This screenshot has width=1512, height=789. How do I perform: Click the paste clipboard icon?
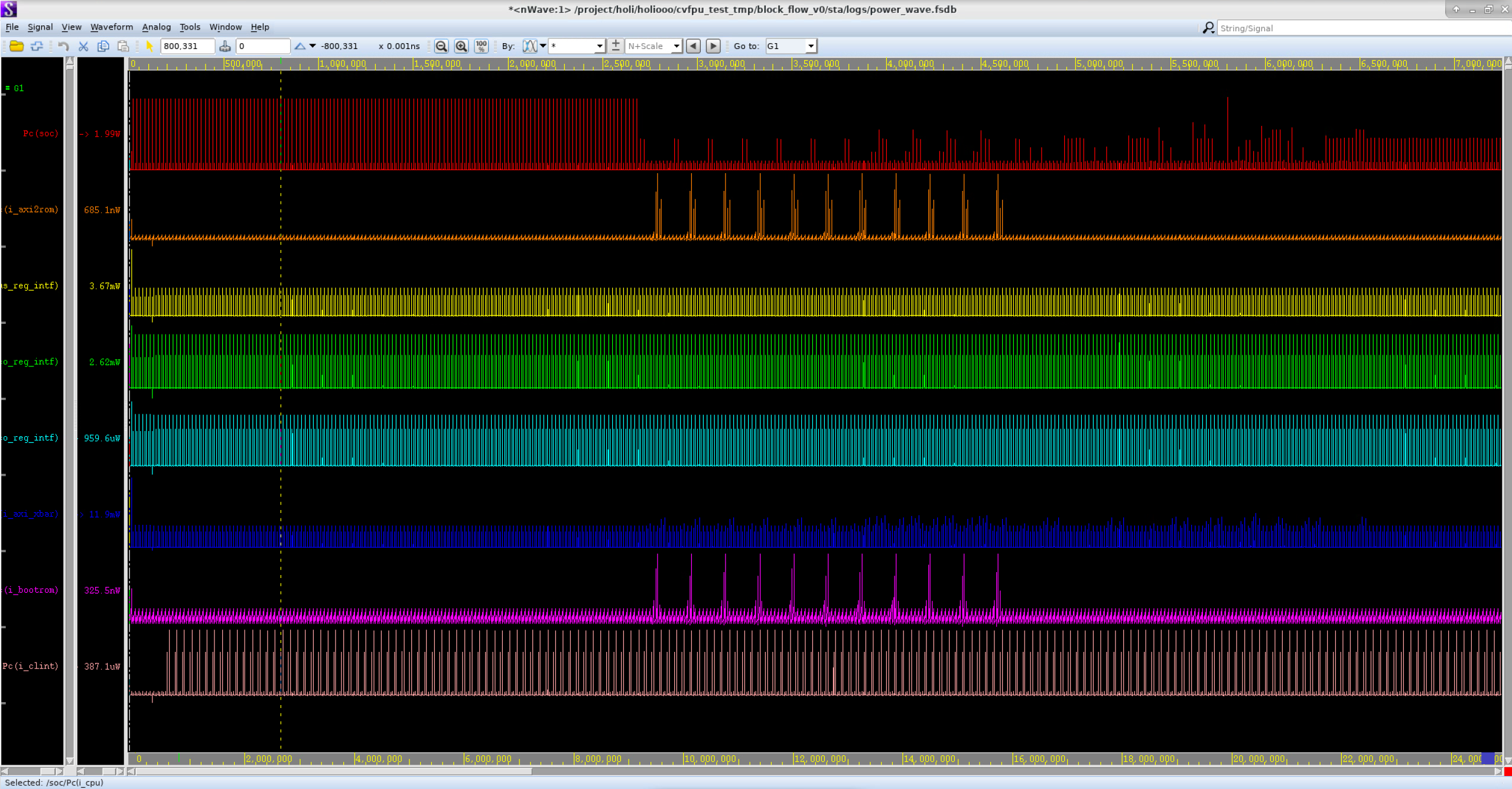coord(123,46)
